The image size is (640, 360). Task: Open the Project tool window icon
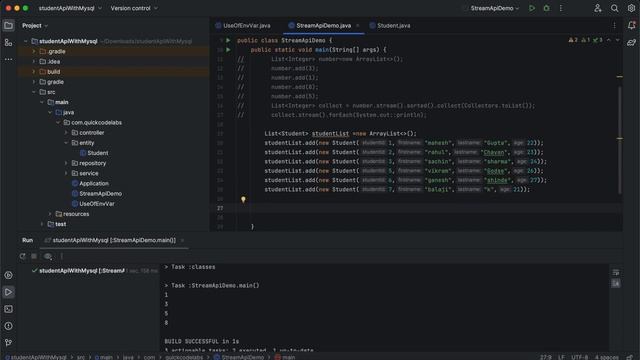[x=8, y=26]
